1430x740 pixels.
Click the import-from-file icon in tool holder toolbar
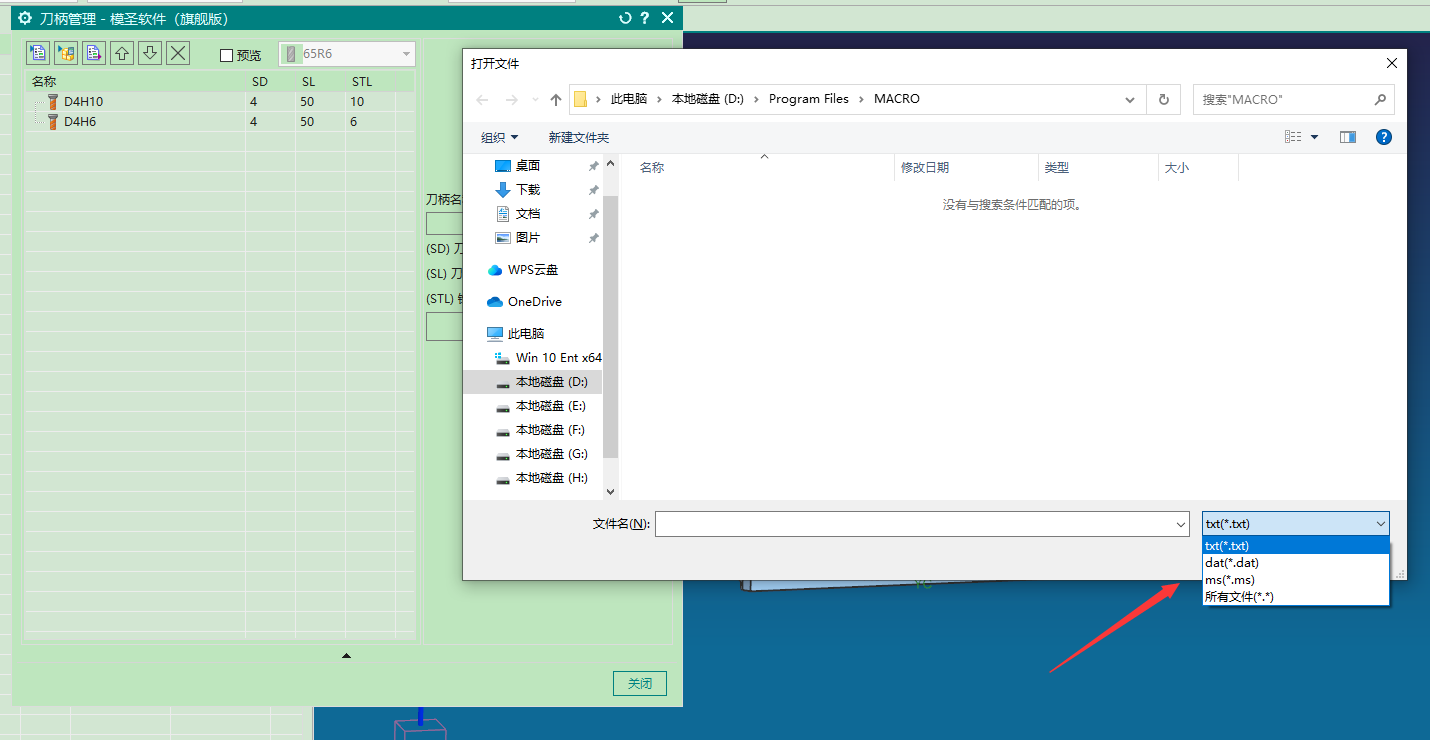click(38, 53)
